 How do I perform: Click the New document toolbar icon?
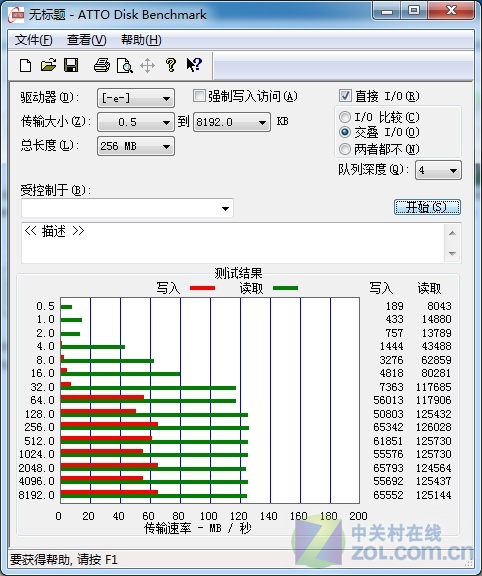coord(25,66)
